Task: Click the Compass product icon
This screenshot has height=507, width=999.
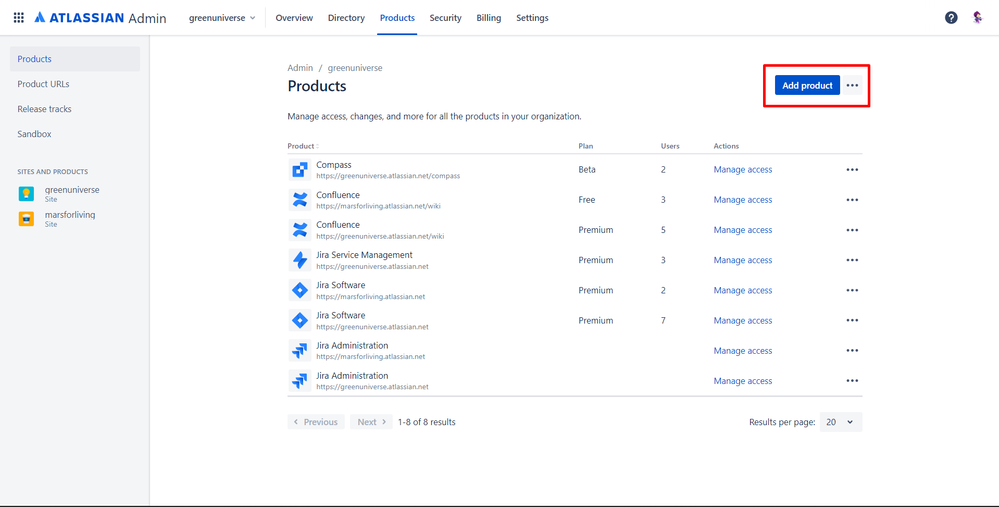Action: (300, 170)
